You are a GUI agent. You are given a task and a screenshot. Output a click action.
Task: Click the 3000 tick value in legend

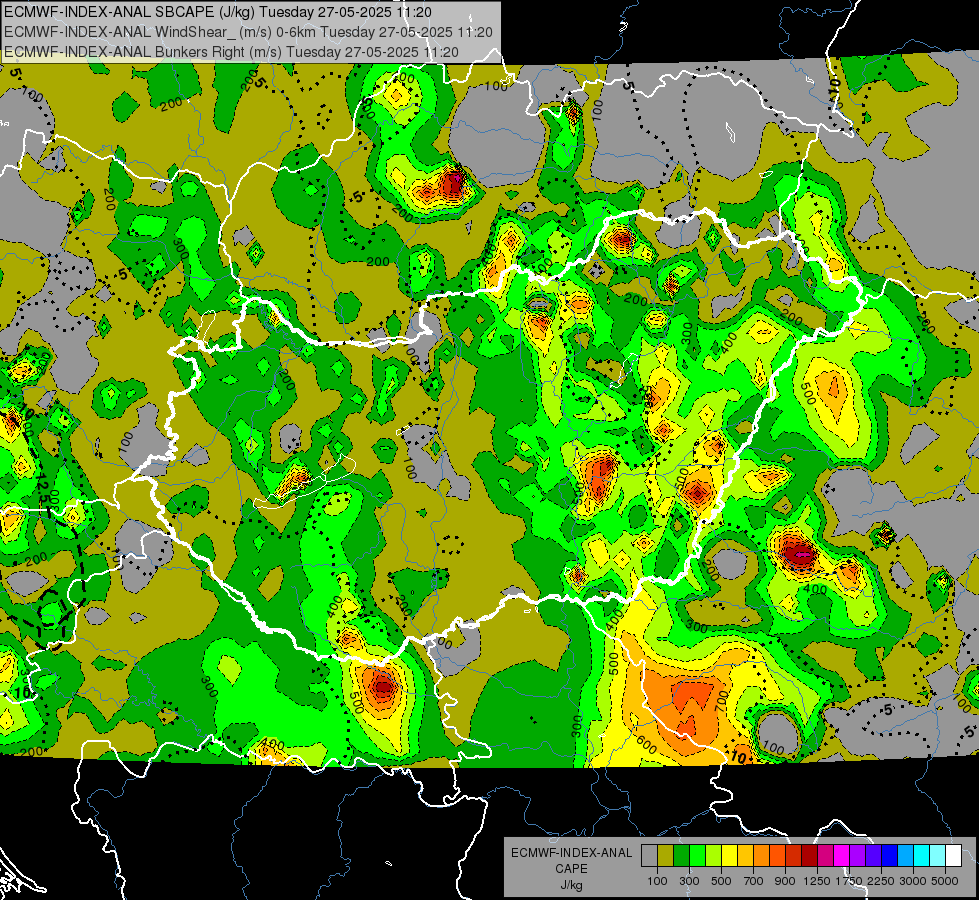pyautogui.click(x=913, y=881)
